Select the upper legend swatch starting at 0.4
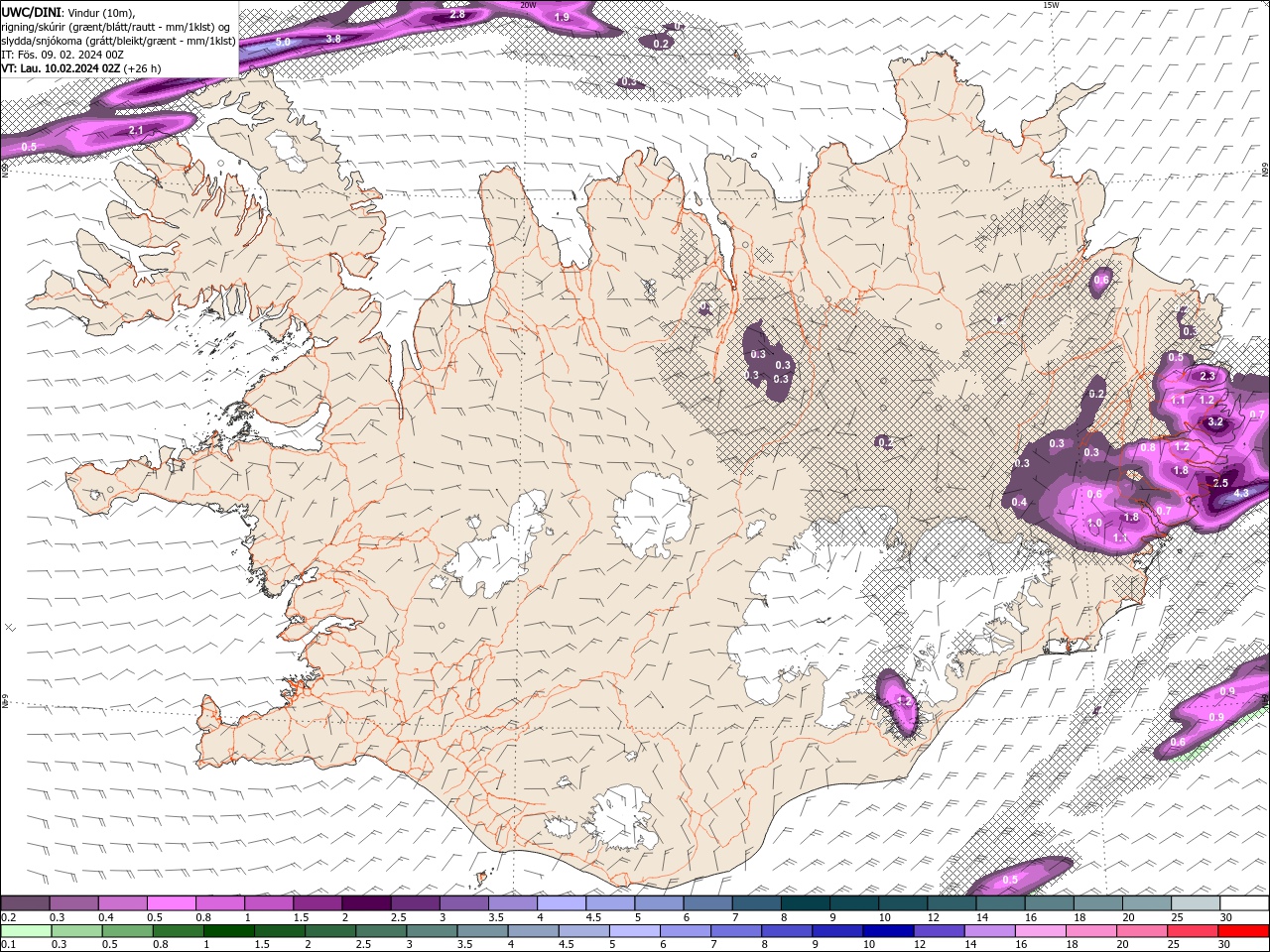1270x952 pixels. (122, 903)
